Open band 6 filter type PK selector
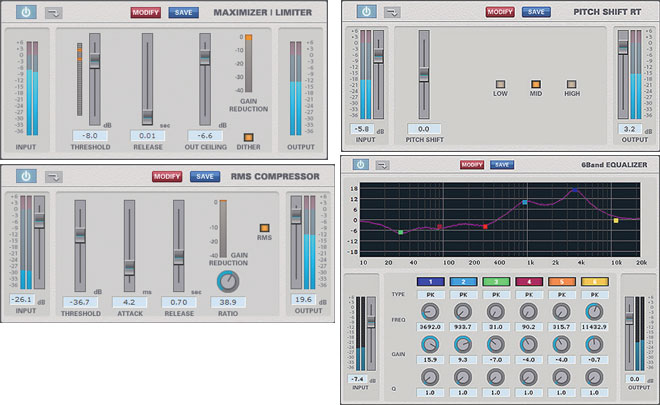Screen dimensions: 660x405 (595, 296)
